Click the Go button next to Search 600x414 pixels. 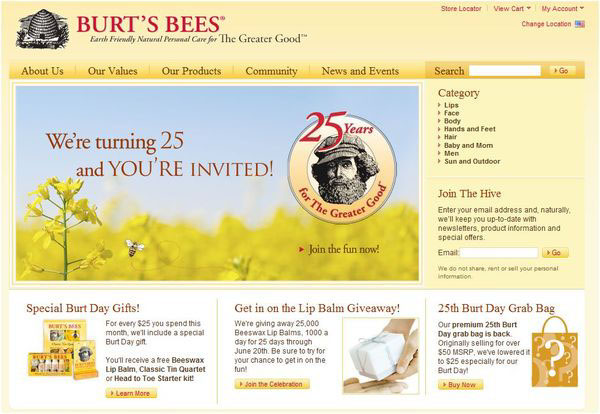[563, 71]
